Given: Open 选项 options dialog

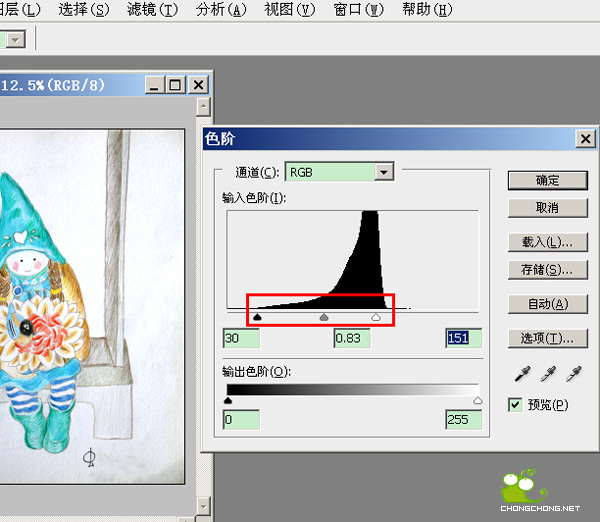Looking at the screenshot, I should point(548,338).
